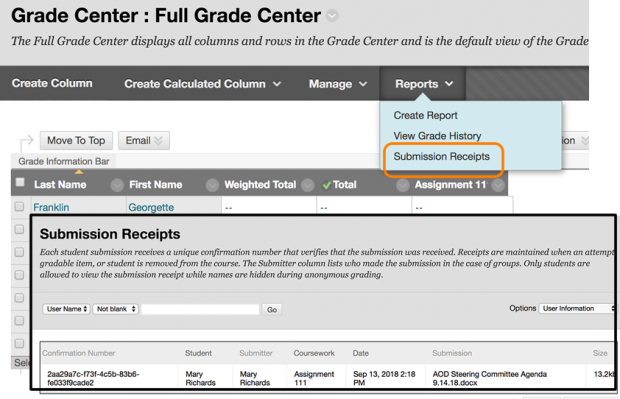Open the Grade Center title options chevron
Image resolution: width=620 pixels, height=399 pixels.
point(332,16)
